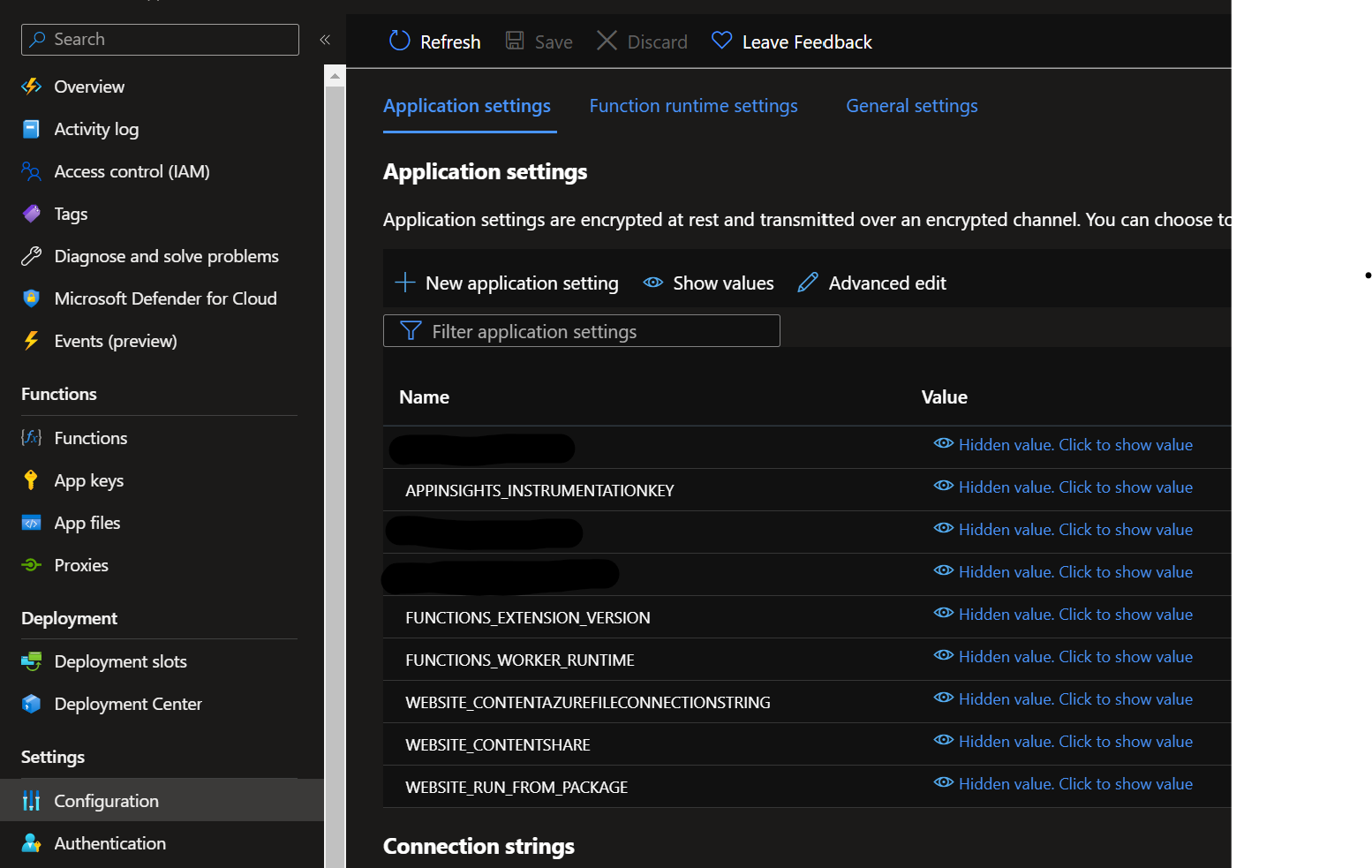1372x868 pixels.
Task: Click the magnifier icon in the Search box
Action: pos(37,39)
